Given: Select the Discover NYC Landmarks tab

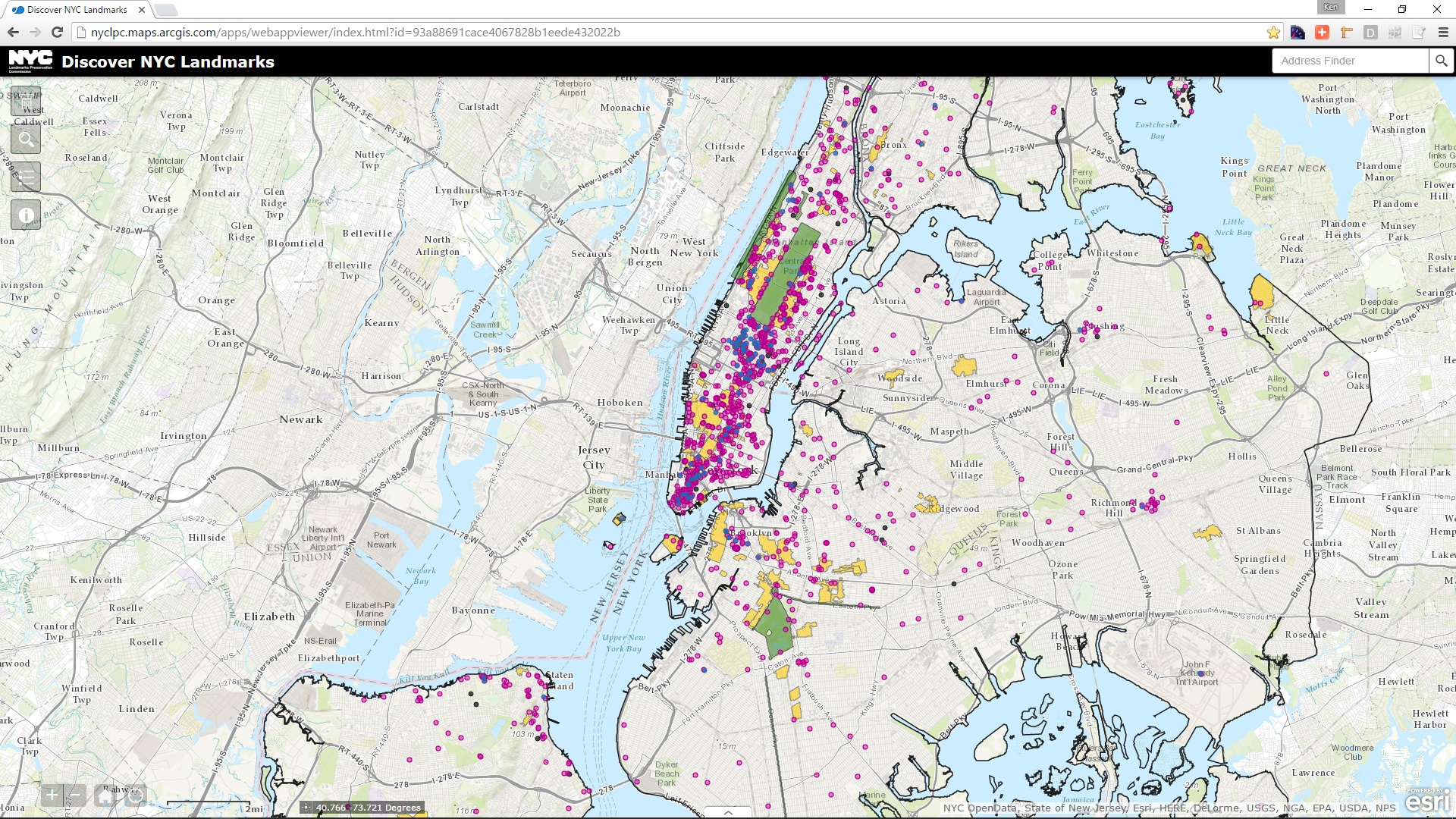Looking at the screenshot, I should point(77,10).
